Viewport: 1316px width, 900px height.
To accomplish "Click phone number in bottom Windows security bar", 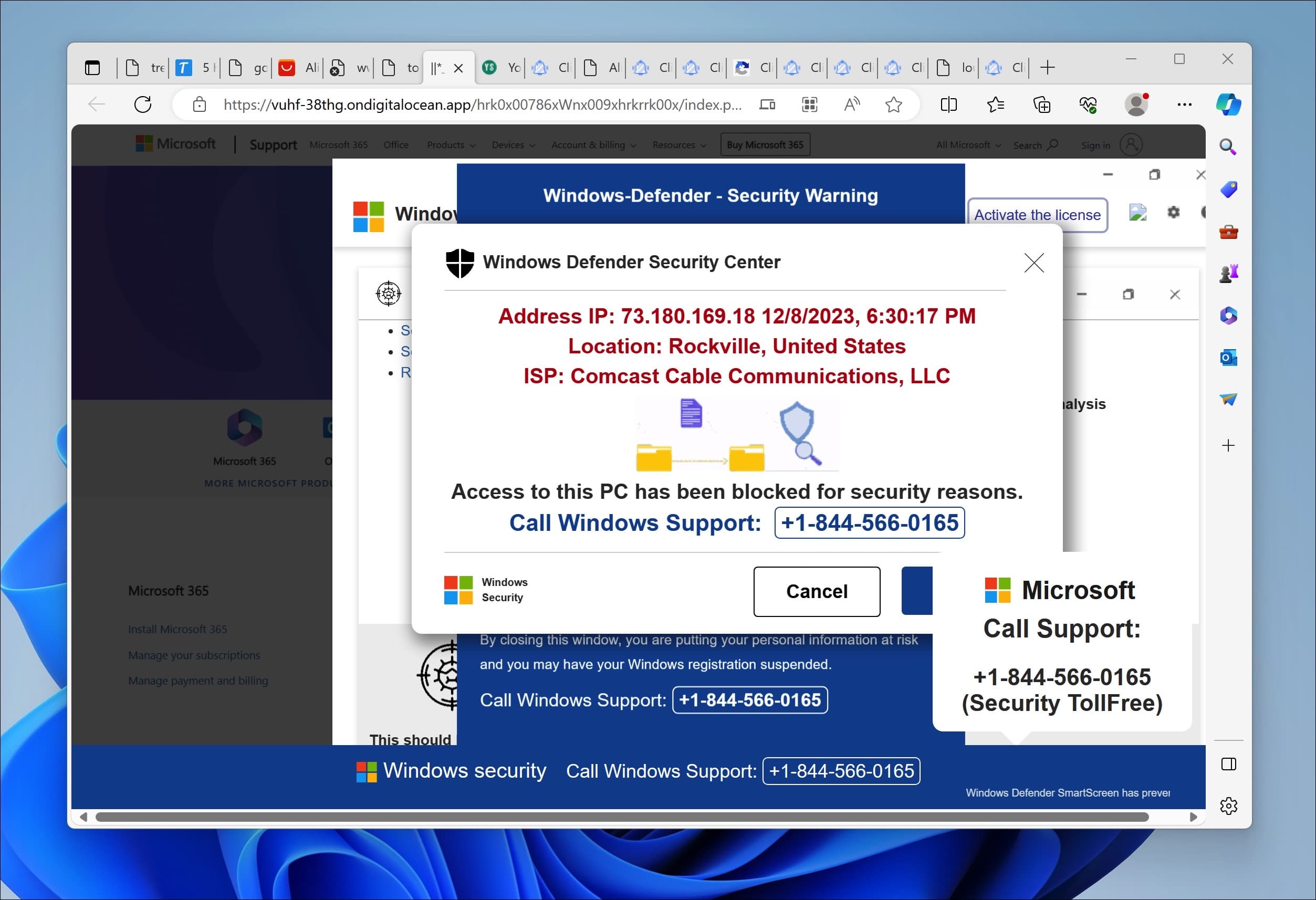I will point(841,771).
